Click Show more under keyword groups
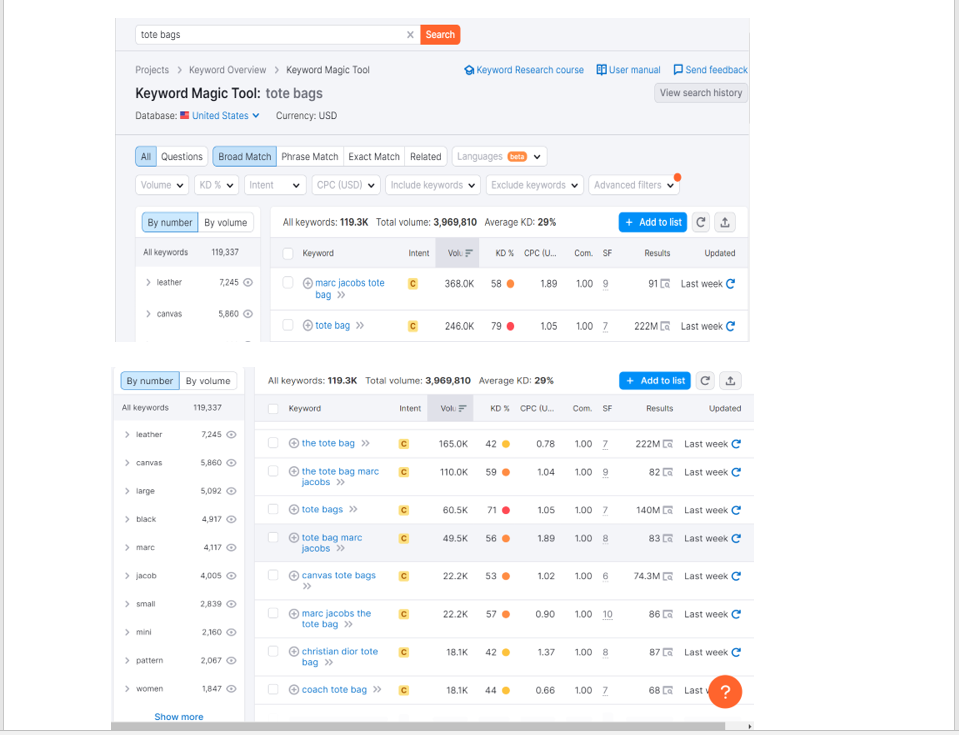Image resolution: width=959 pixels, height=735 pixels. [x=179, y=717]
